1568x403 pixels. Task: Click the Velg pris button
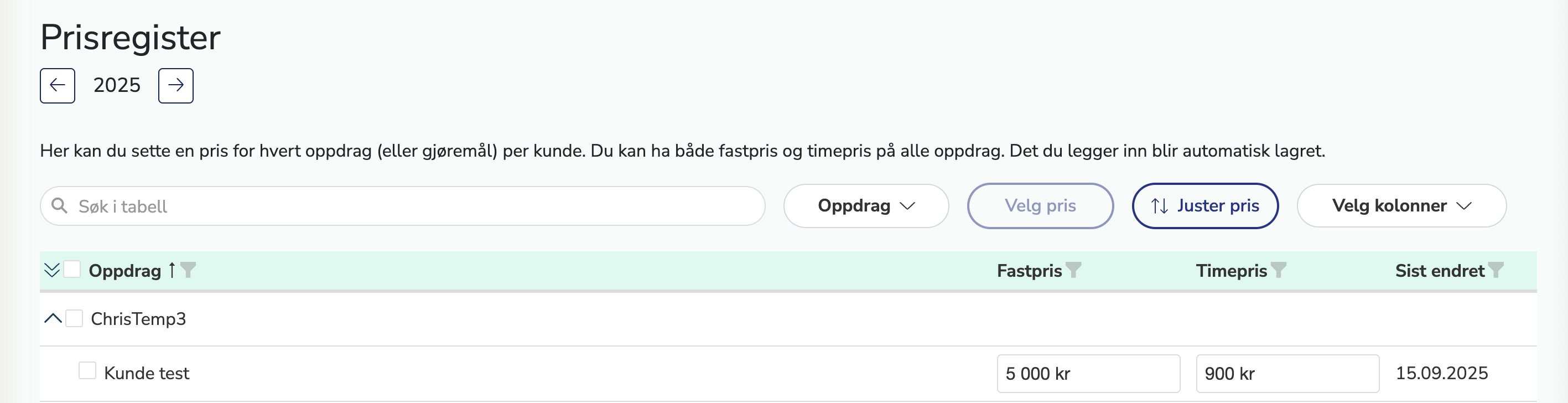(1040, 206)
